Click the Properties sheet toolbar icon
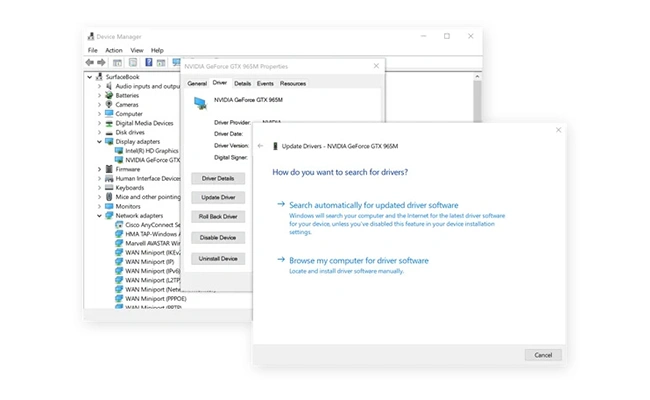Viewport: 650px width, 400px height. 133,63
